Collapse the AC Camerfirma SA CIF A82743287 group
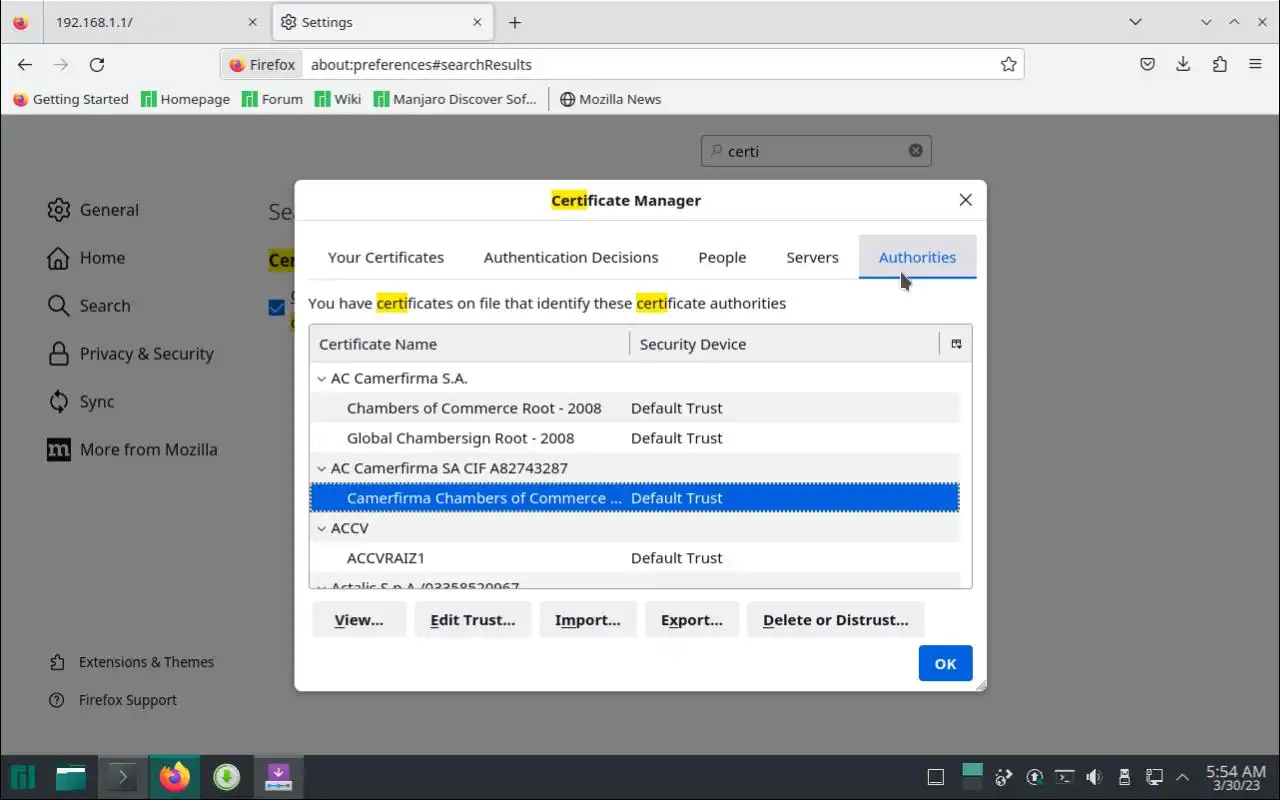Viewport: 1280px width, 800px height. [321, 469]
